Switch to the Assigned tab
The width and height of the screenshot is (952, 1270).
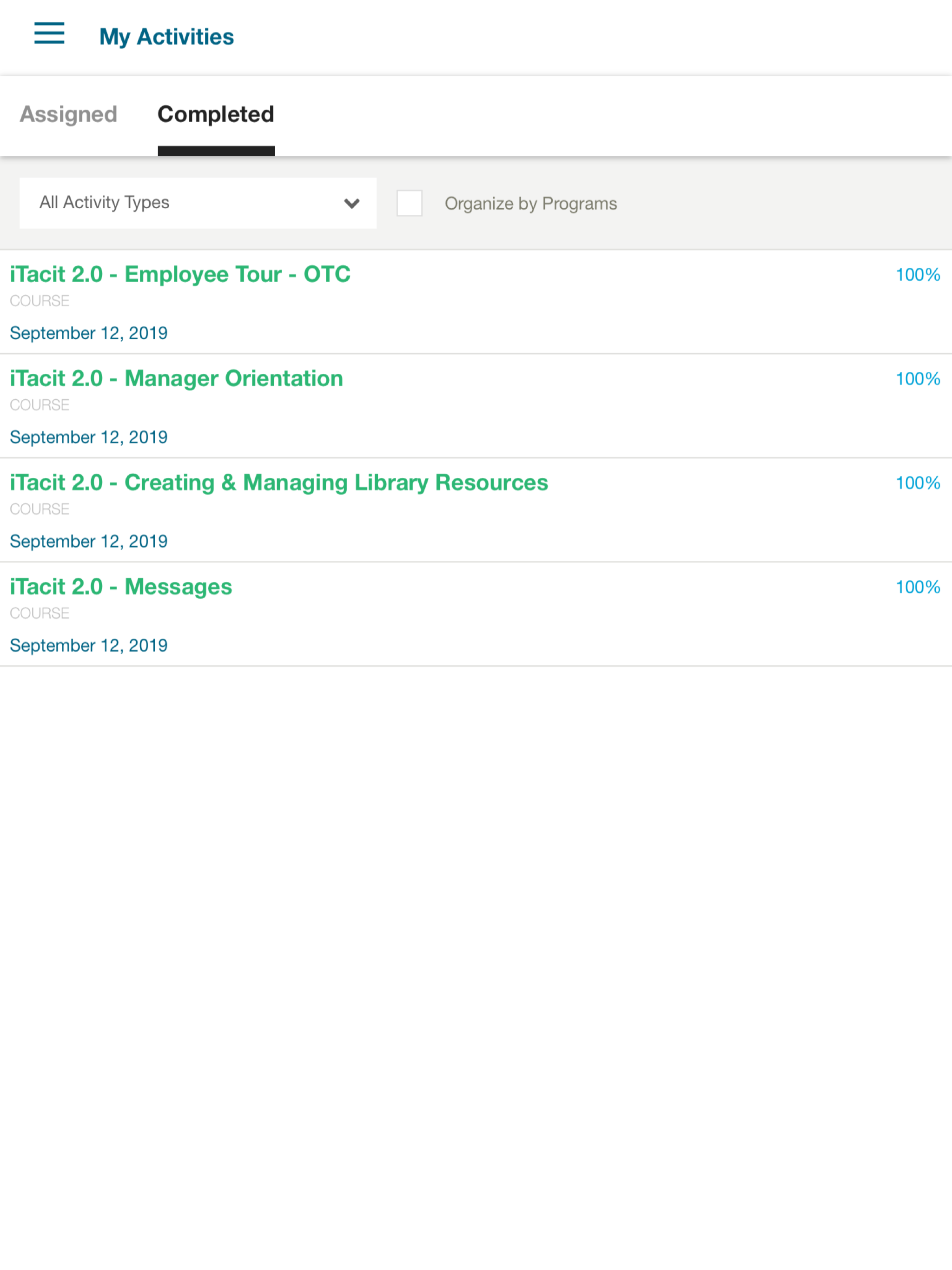pos(68,114)
